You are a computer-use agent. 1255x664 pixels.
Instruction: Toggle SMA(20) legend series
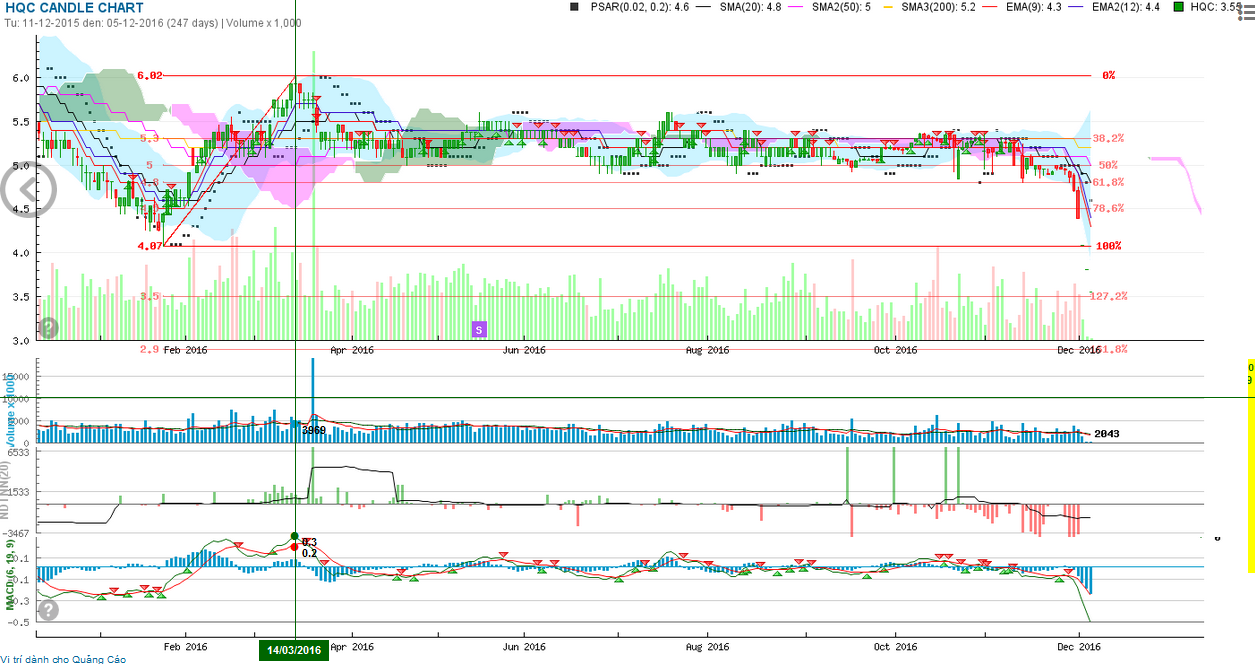pyautogui.click(x=741, y=7)
